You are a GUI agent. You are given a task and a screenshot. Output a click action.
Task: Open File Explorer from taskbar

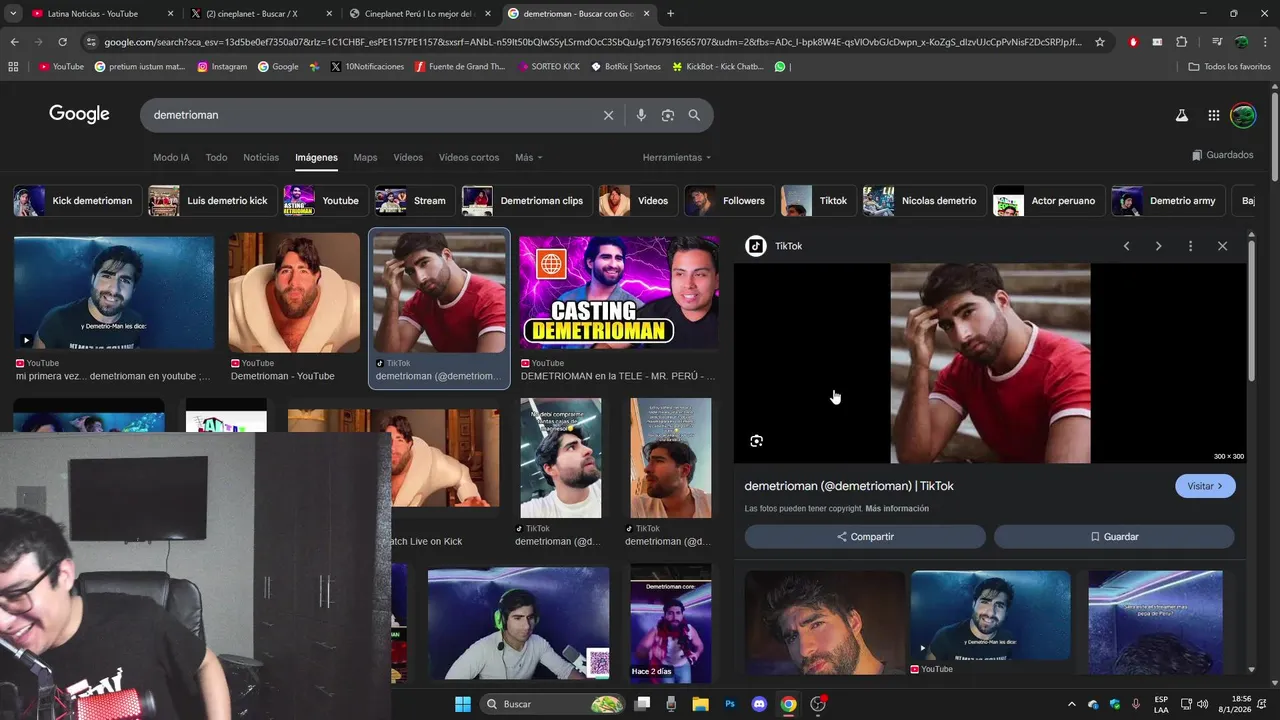click(700, 704)
